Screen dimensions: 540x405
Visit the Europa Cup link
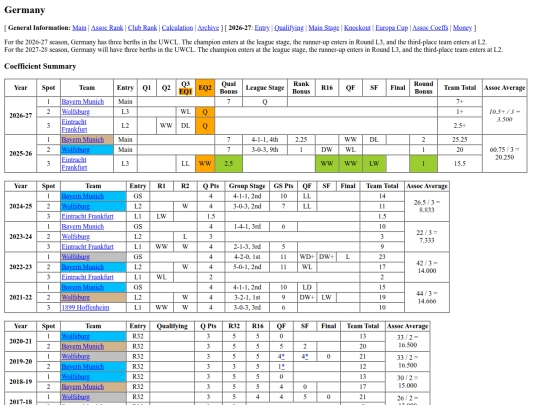tap(391, 28)
